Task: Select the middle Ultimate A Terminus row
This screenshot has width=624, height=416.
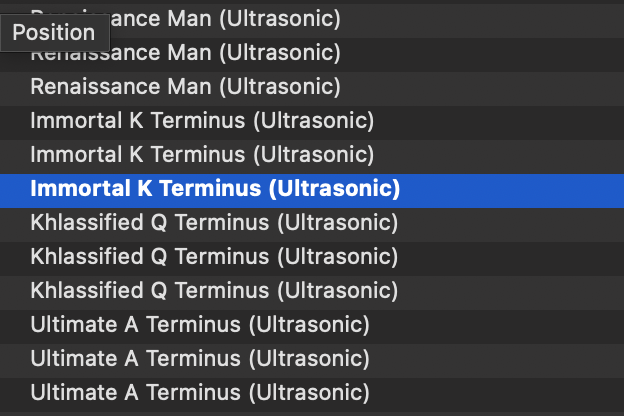Action: [200, 358]
